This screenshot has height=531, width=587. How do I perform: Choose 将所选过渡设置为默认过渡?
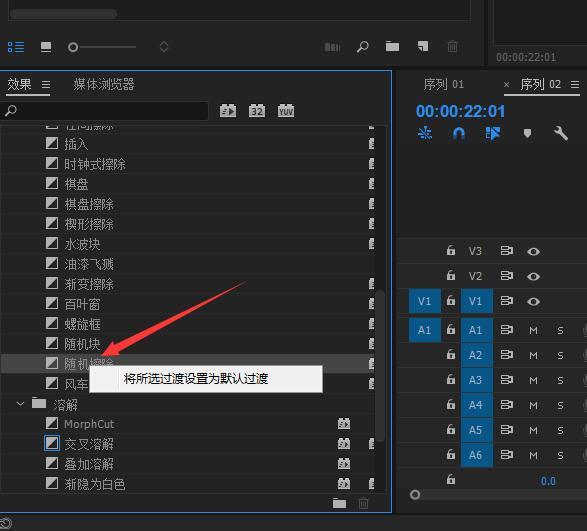(206, 379)
